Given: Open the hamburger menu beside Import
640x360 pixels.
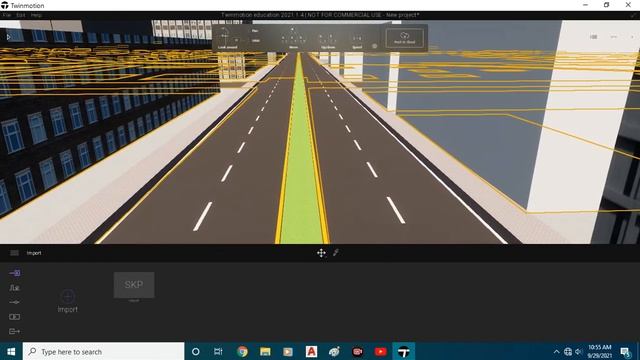Looking at the screenshot, I should [x=14, y=253].
